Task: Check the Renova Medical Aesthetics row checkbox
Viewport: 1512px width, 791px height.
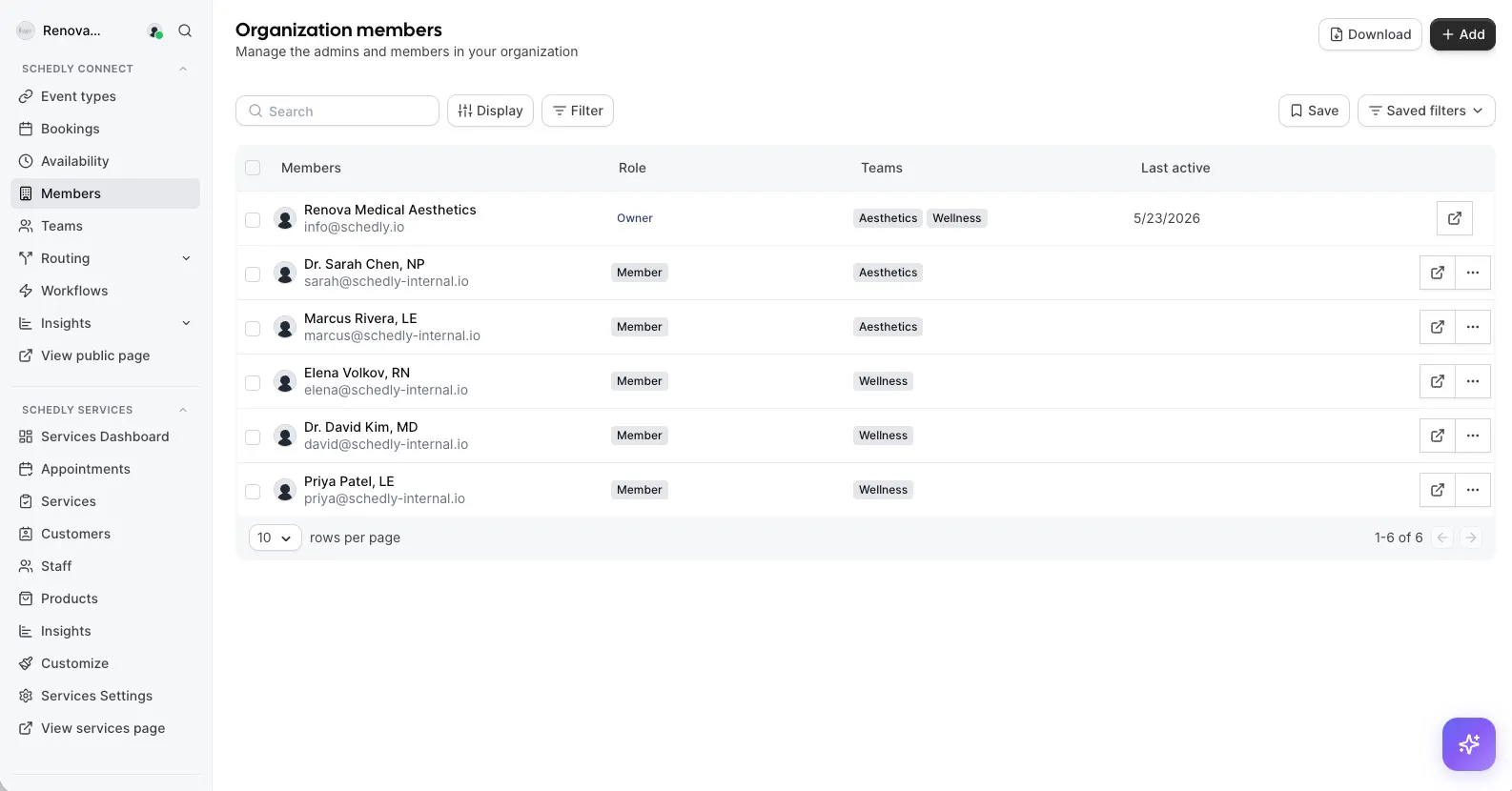Action: point(253,220)
